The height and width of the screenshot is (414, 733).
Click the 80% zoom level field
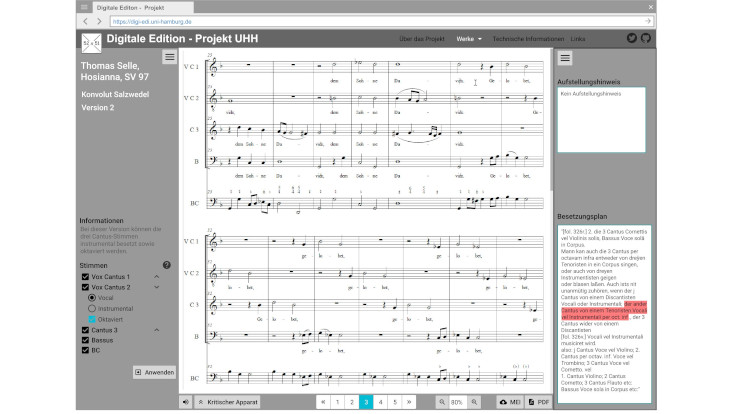[x=458, y=402]
